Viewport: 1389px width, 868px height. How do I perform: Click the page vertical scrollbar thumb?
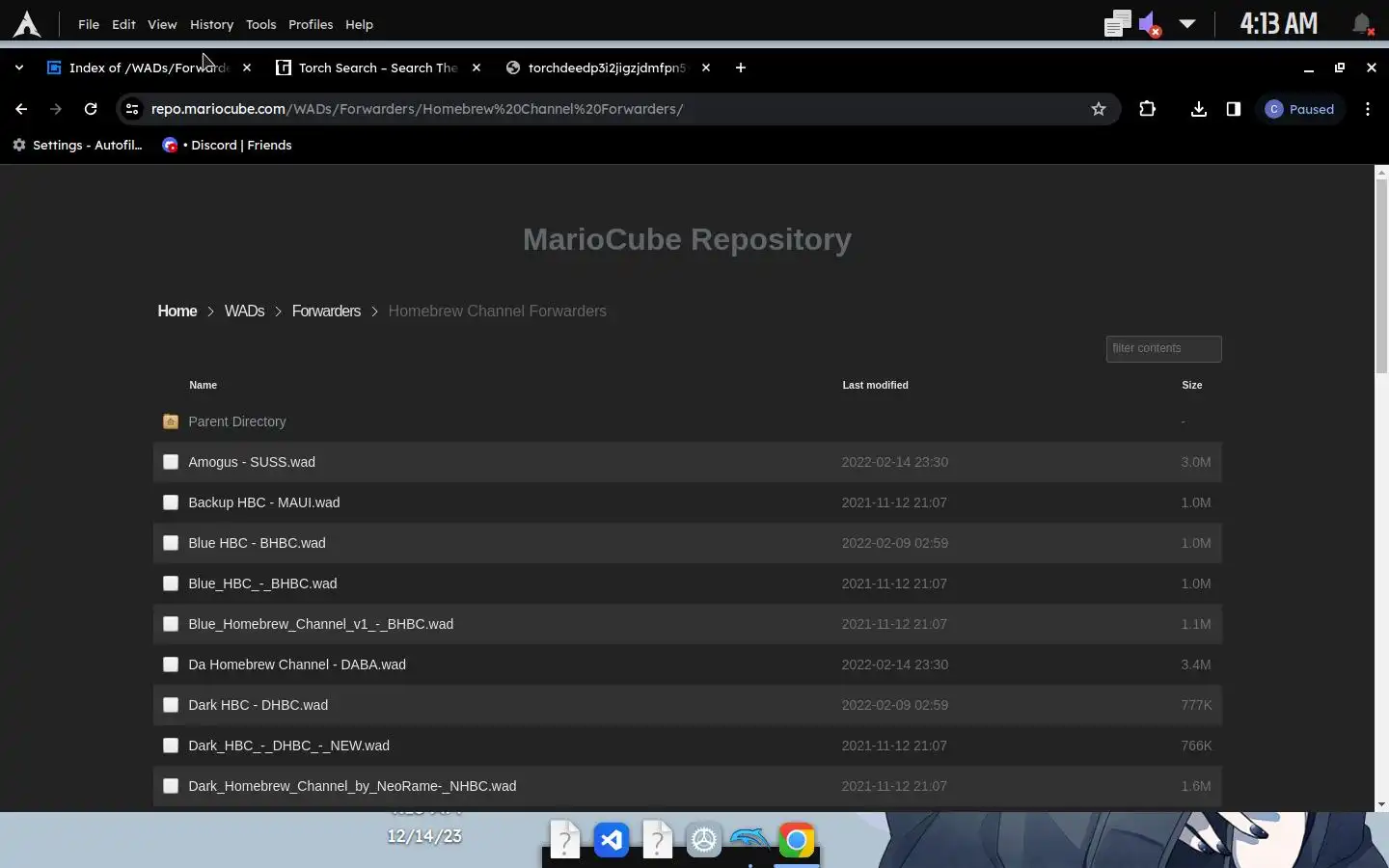[x=1381, y=275]
